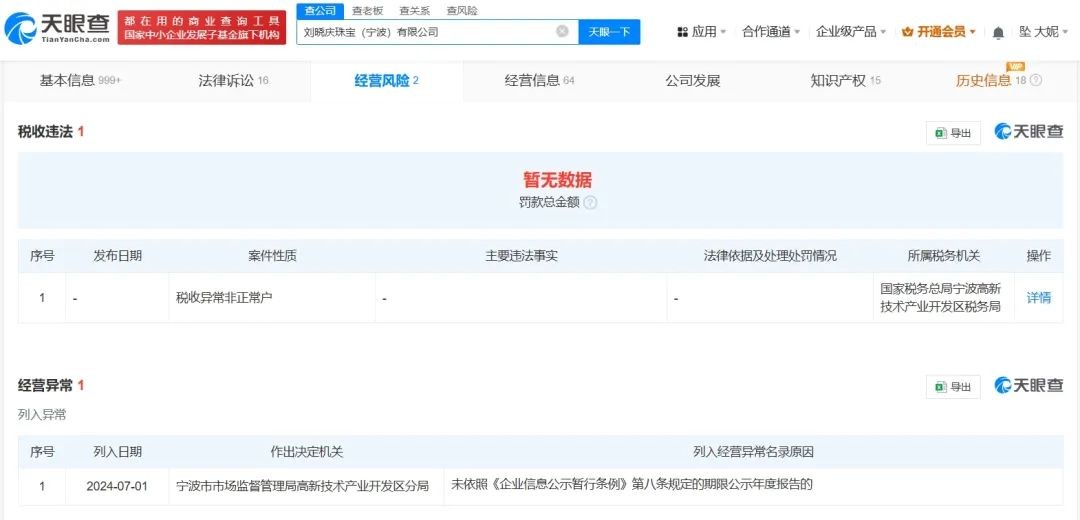The image size is (1080, 520).
Task: Switch to the 知识产权 tab
Action: point(845,80)
